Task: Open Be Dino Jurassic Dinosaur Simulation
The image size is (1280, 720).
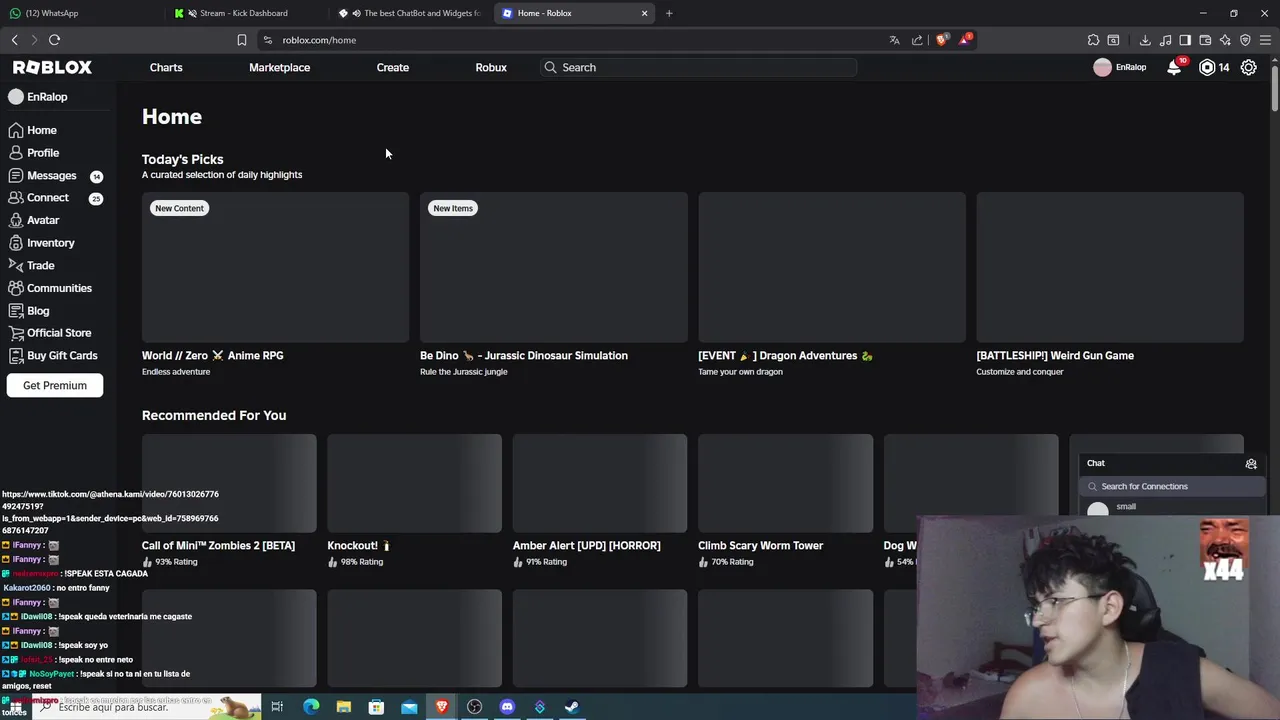Action: (x=553, y=285)
